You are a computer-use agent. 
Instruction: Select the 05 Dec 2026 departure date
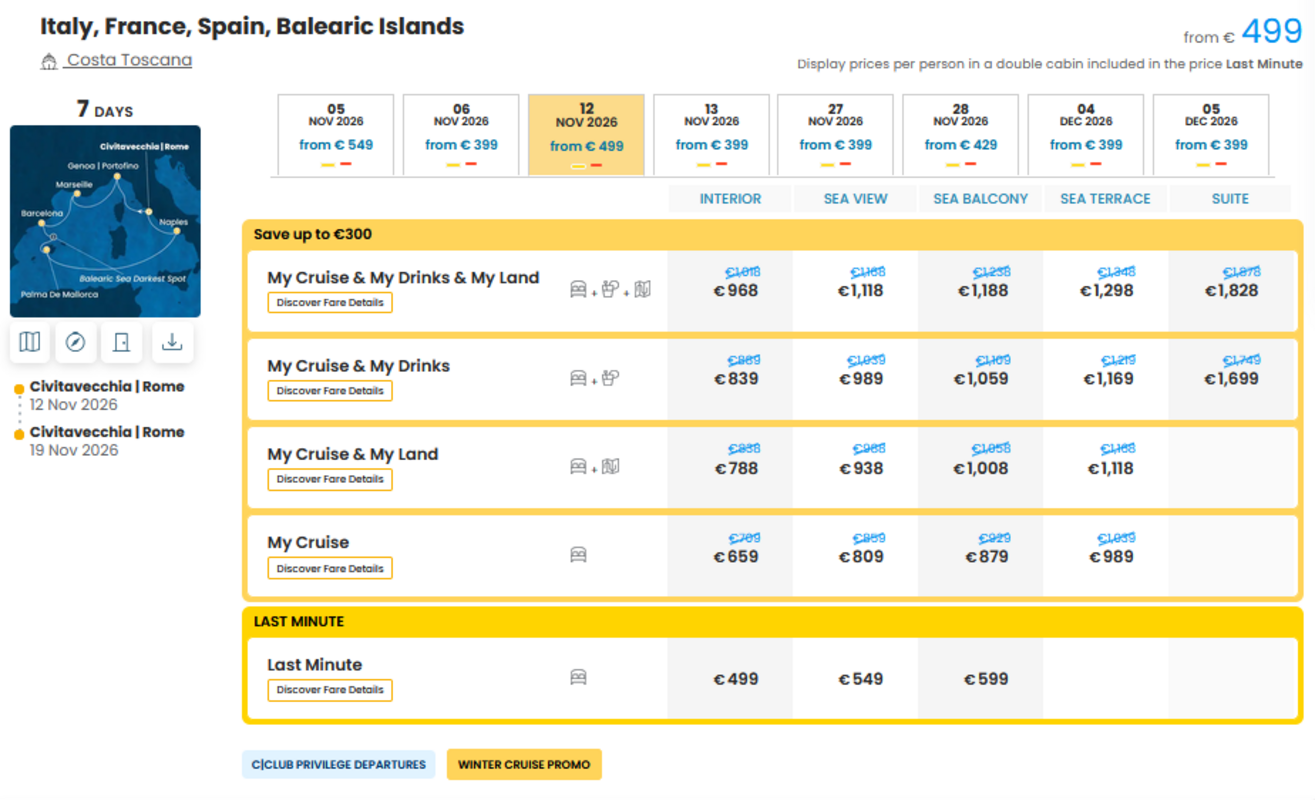(1211, 135)
